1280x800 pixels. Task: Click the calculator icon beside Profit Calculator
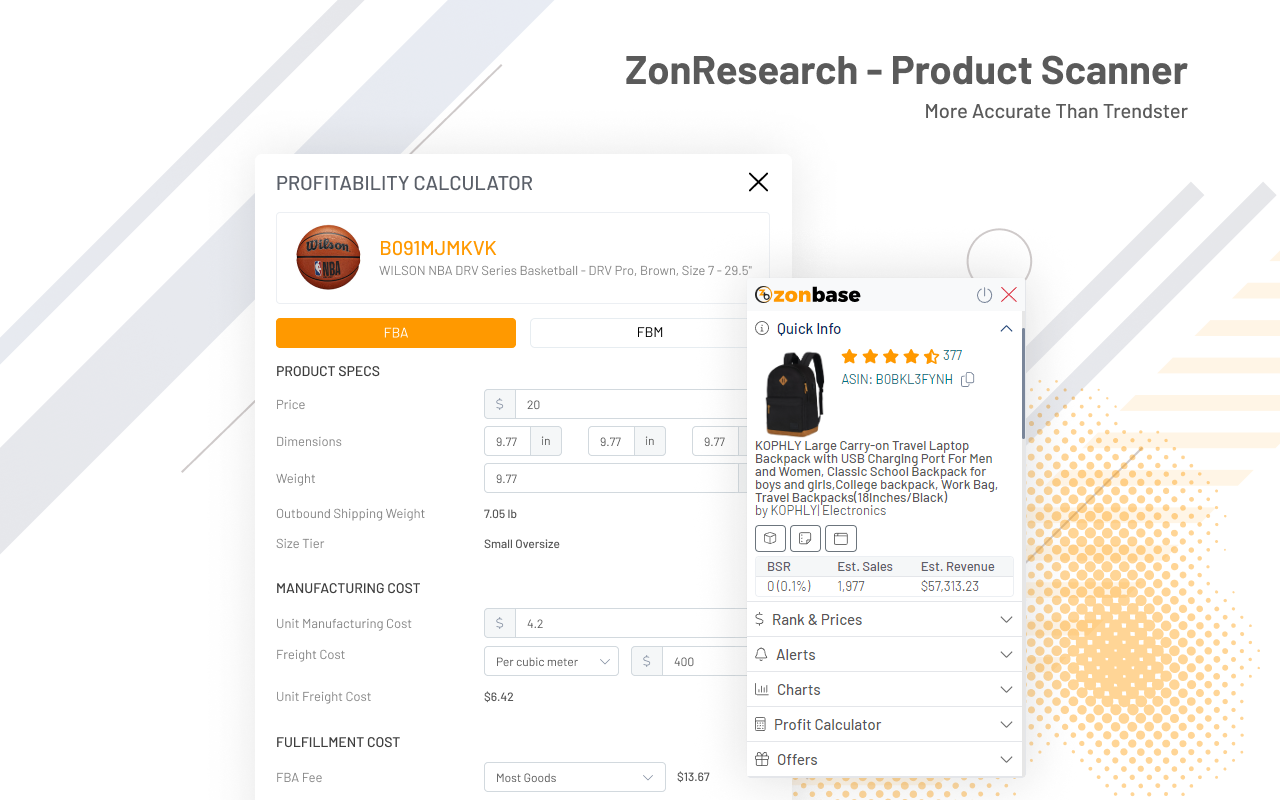click(761, 724)
